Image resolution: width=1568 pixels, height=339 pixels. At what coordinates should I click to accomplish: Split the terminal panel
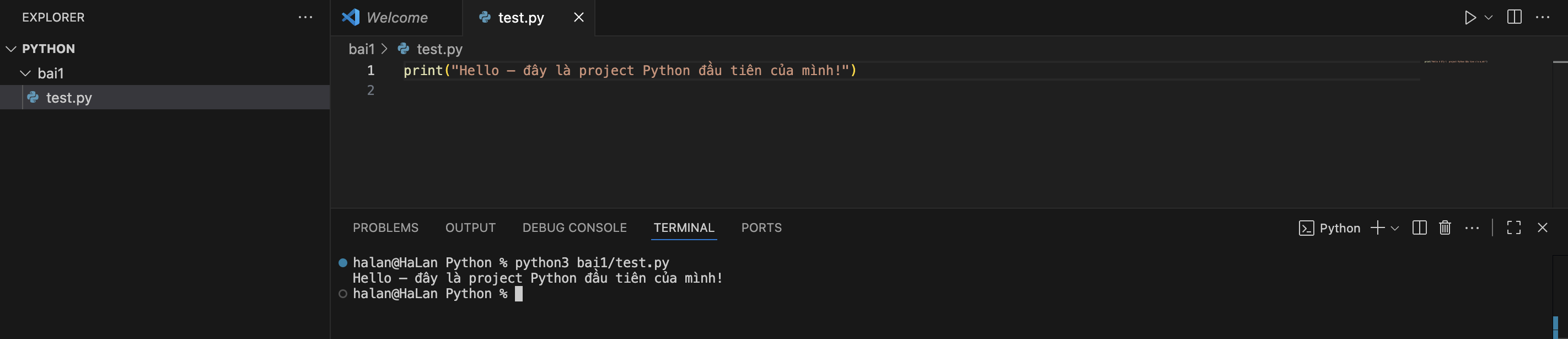1419,228
